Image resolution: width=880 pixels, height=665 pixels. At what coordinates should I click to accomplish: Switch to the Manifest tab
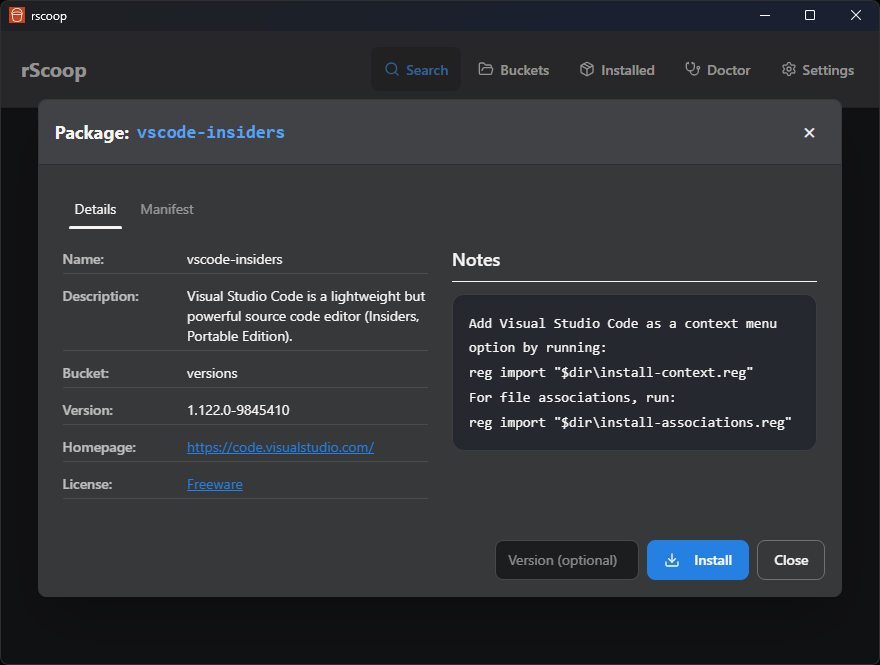(x=167, y=209)
